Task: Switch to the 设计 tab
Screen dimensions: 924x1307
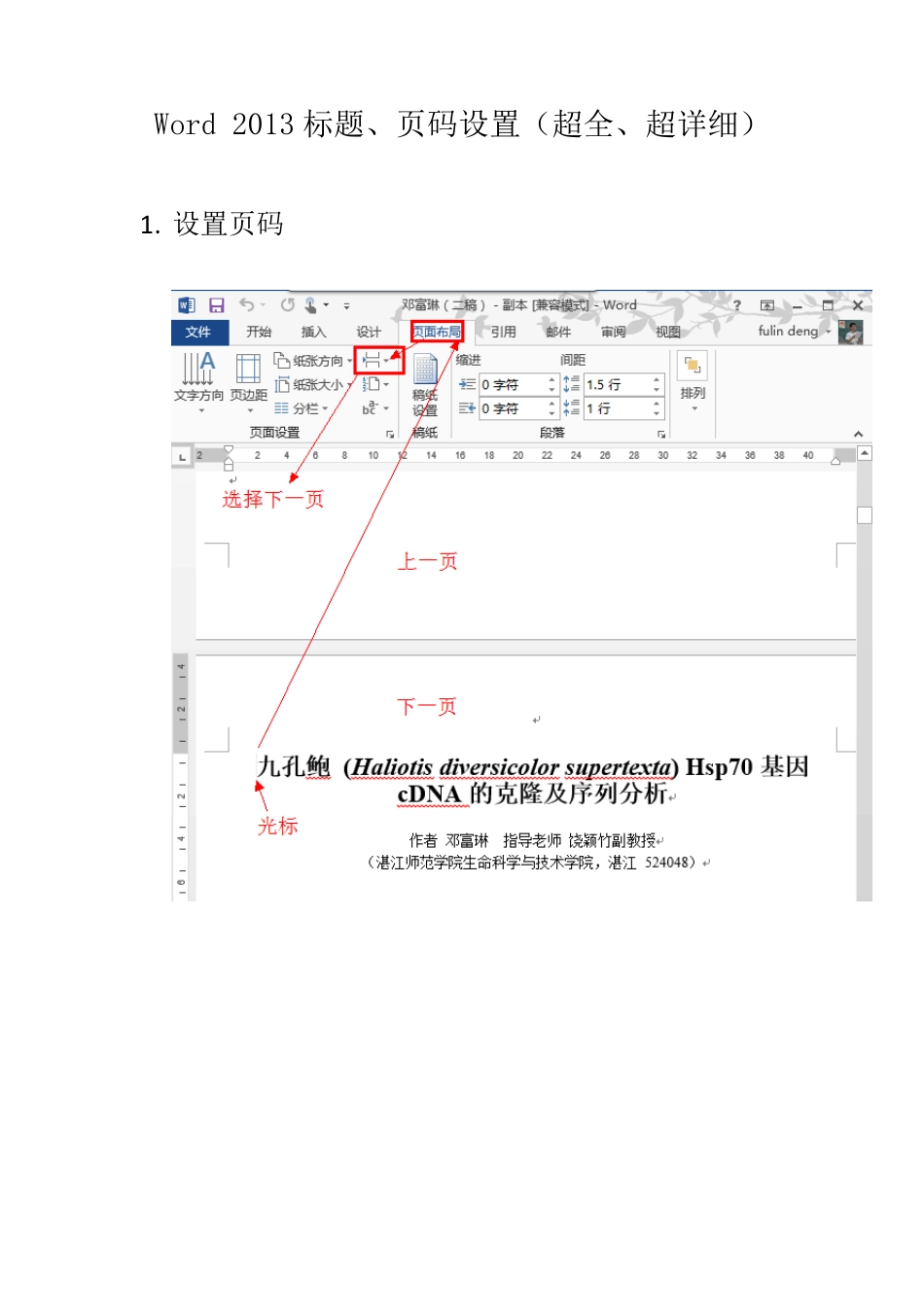Action: coord(369,332)
